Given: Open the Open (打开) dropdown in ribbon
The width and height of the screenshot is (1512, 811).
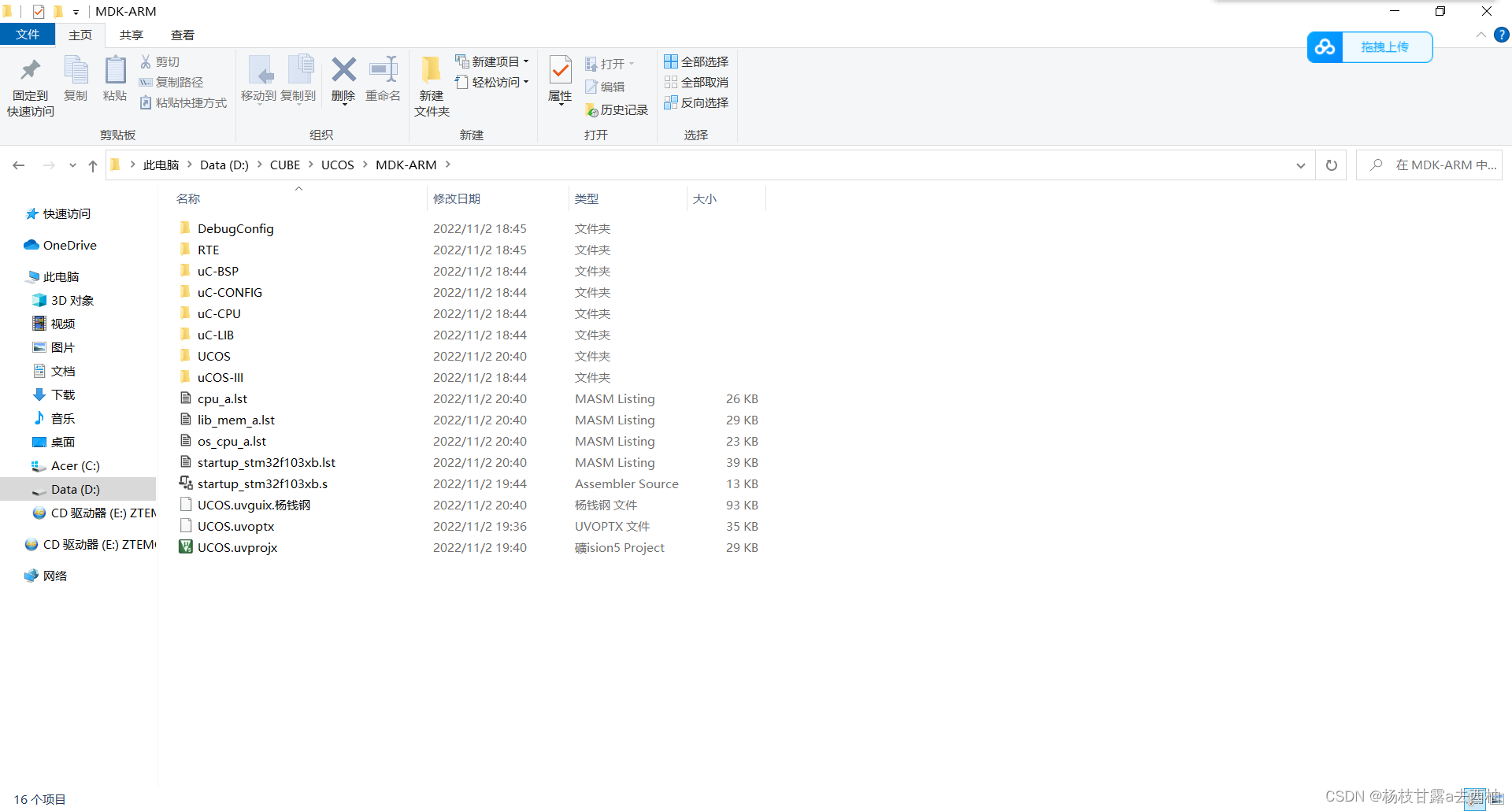Looking at the screenshot, I should 610,64.
